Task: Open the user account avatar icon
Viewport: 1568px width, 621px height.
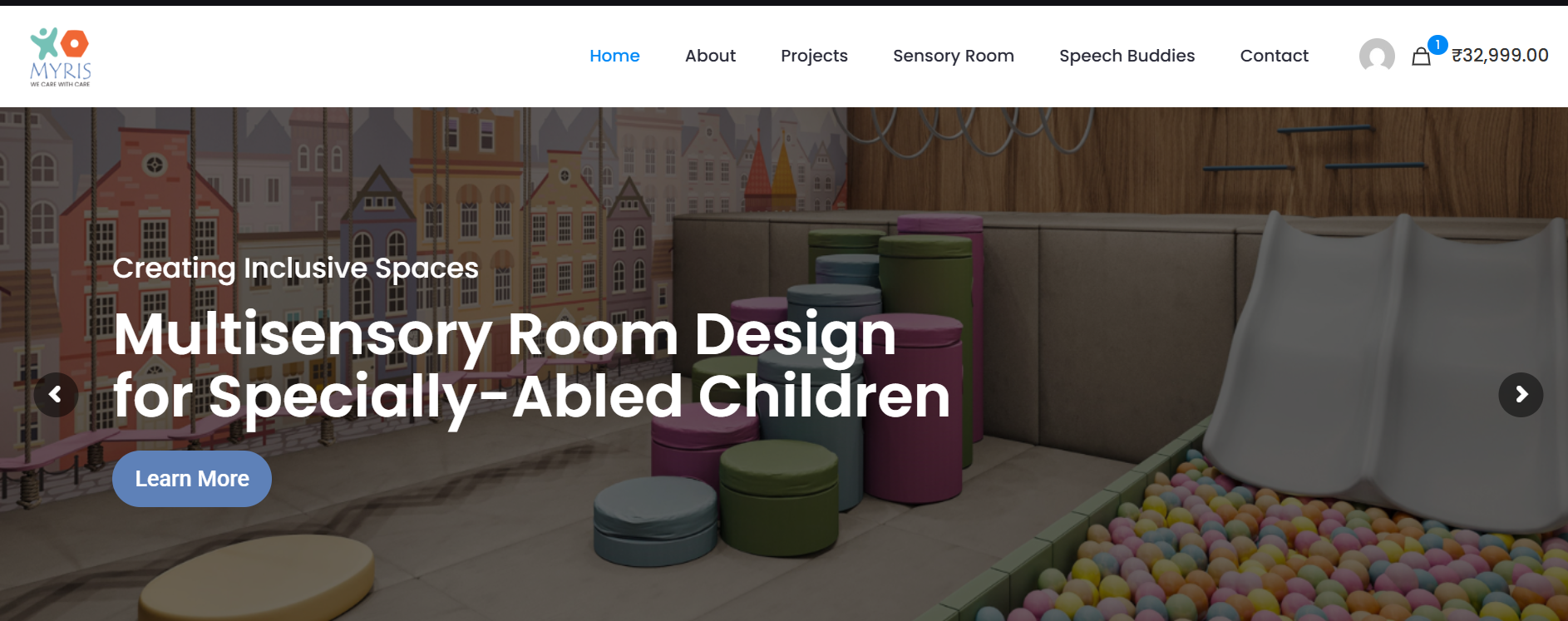Action: pyautogui.click(x=1377, y=56)
